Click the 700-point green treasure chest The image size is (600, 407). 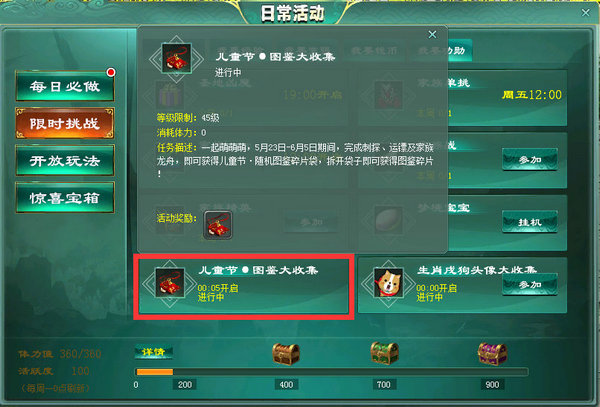tap(384, 353)
